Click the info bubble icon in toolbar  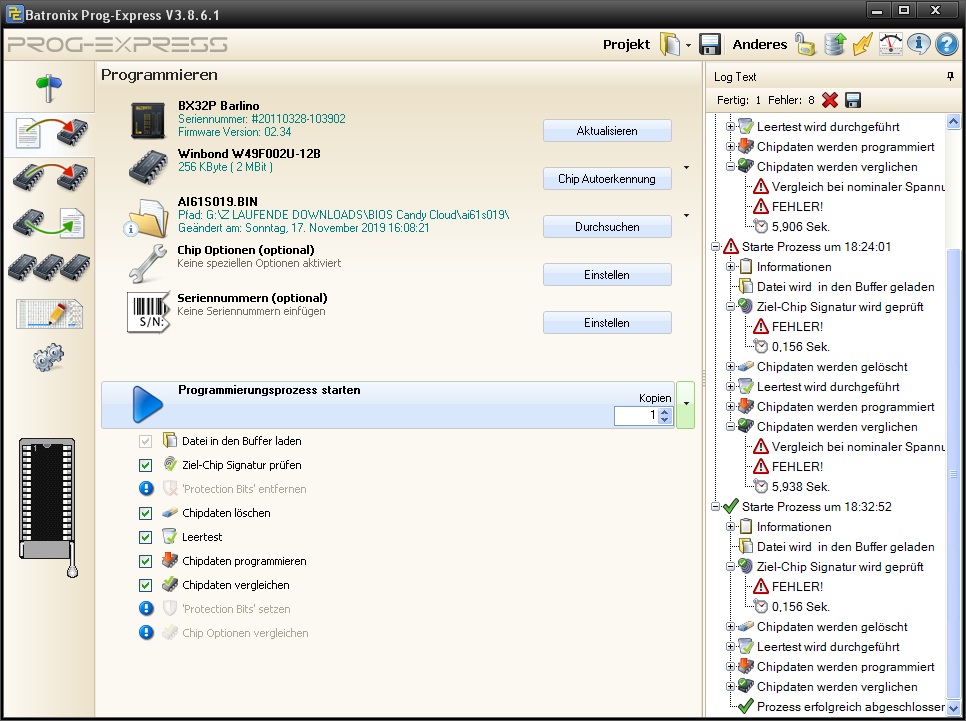point(919,44)
